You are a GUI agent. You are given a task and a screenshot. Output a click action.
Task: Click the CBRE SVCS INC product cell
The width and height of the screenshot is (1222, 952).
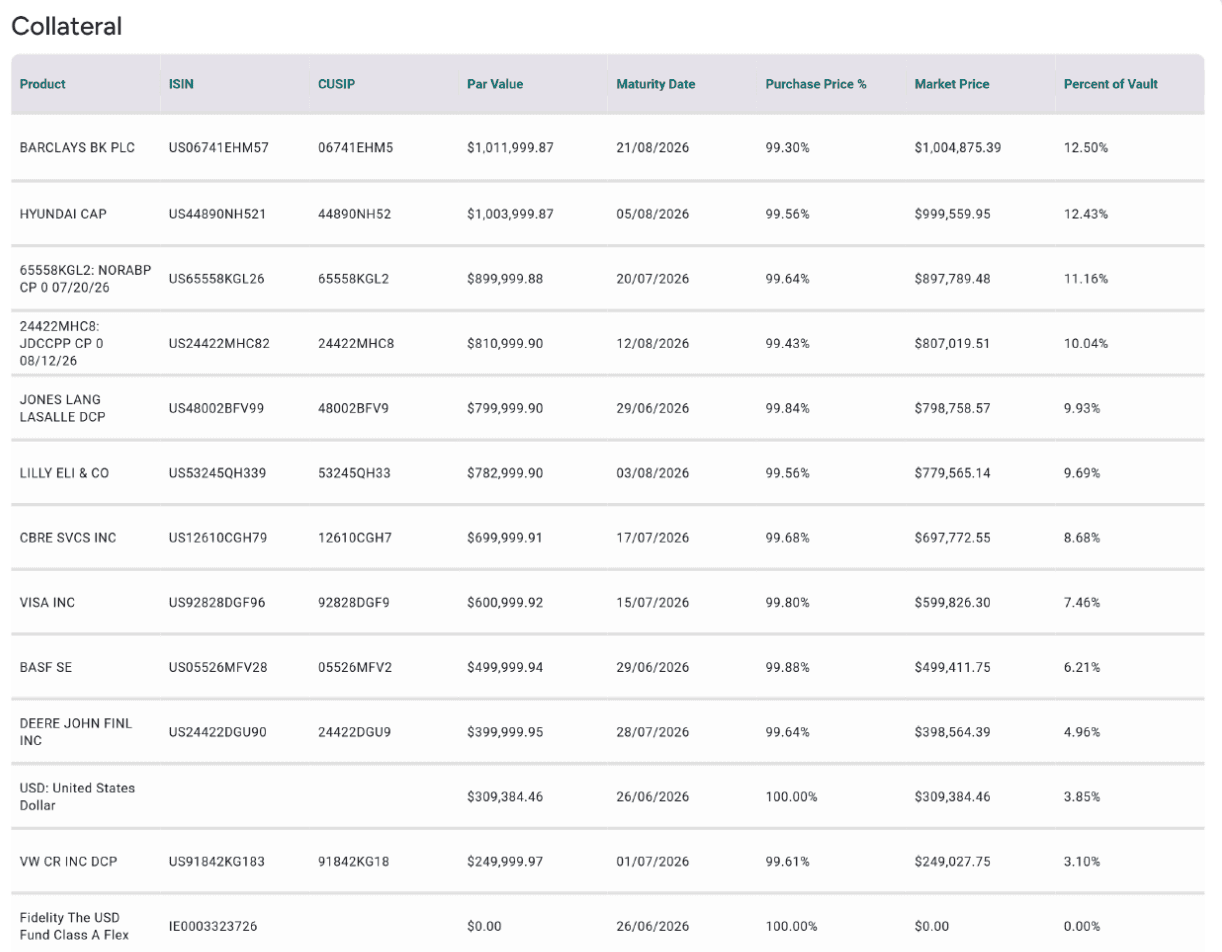pos(68,538)
